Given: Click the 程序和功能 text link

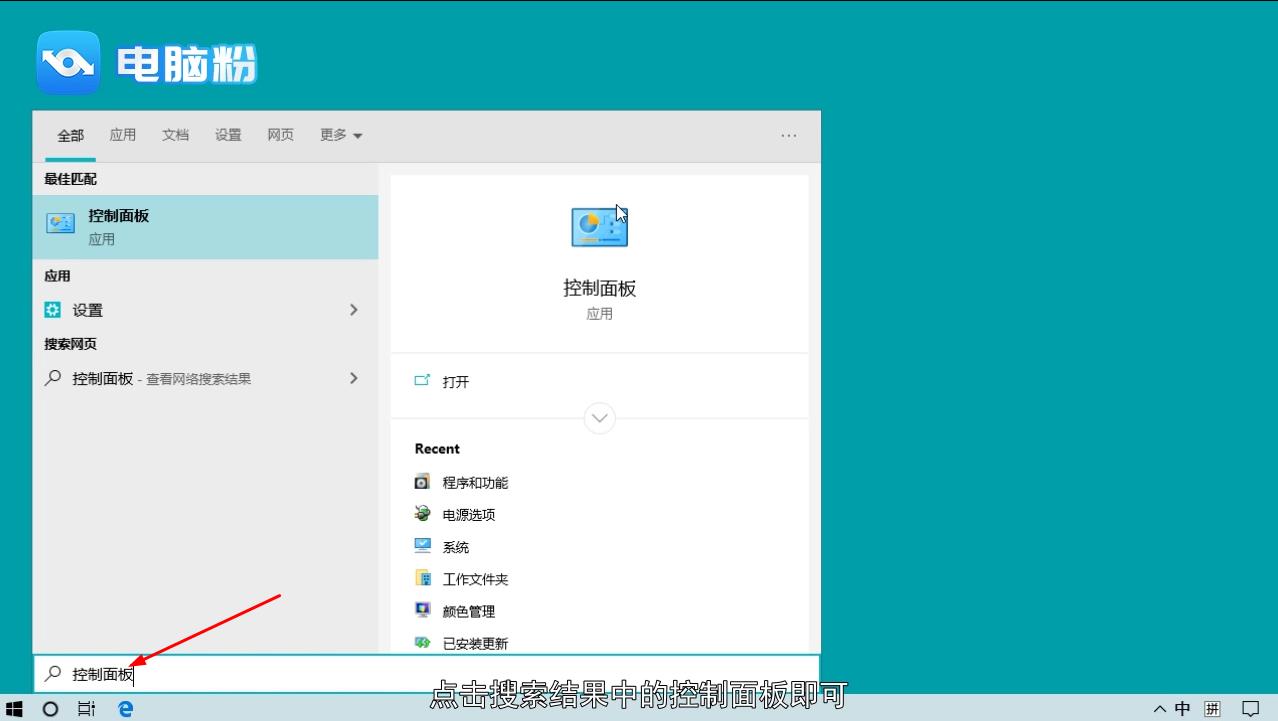Looking at the screenshot, I should (475, 483).
